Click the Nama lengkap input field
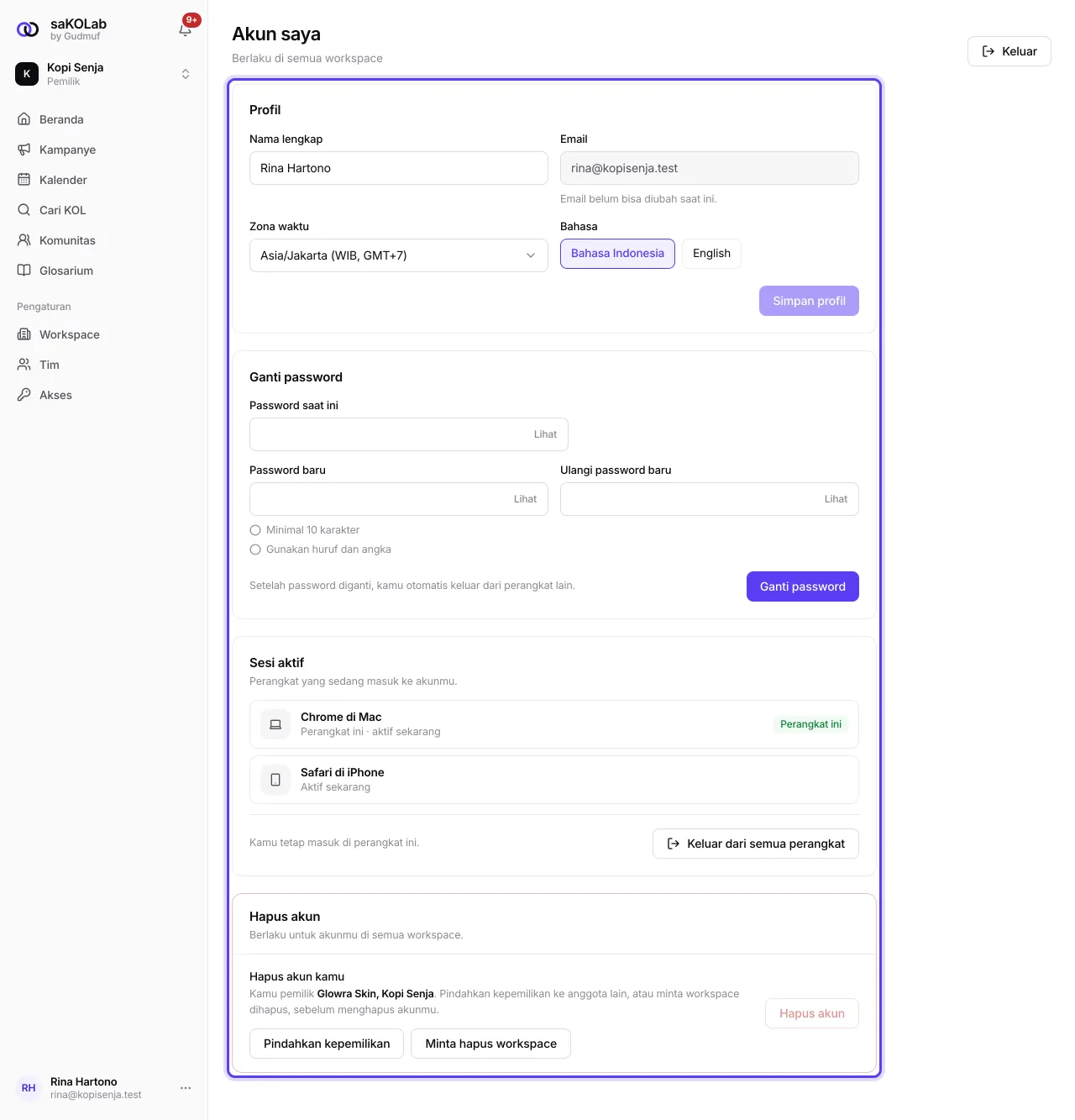 coord(399,168)
